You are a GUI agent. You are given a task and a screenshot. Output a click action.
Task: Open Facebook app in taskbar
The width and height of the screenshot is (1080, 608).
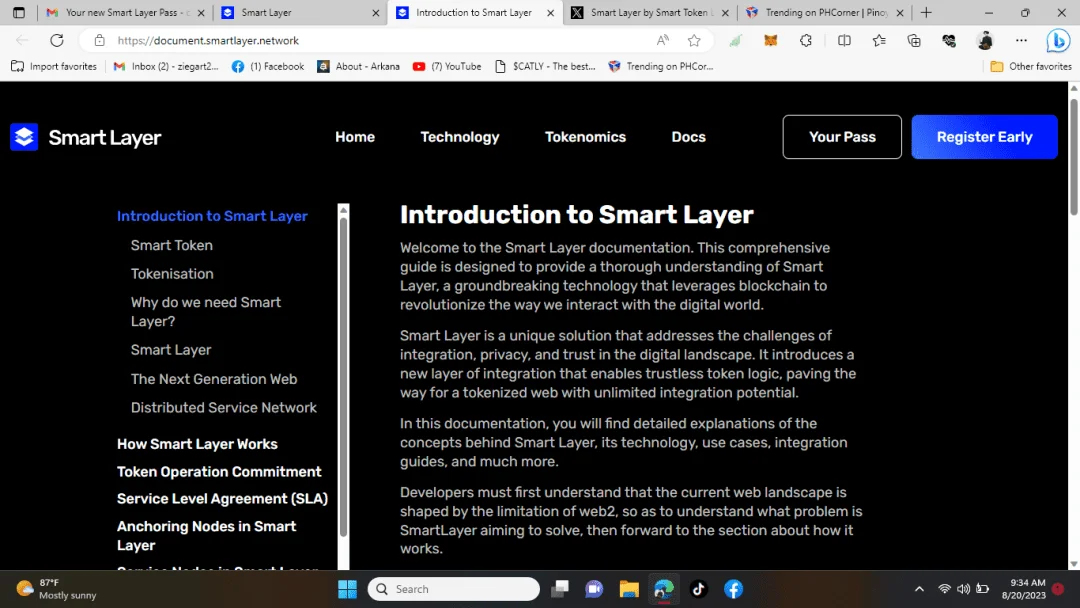pos(734,589)
